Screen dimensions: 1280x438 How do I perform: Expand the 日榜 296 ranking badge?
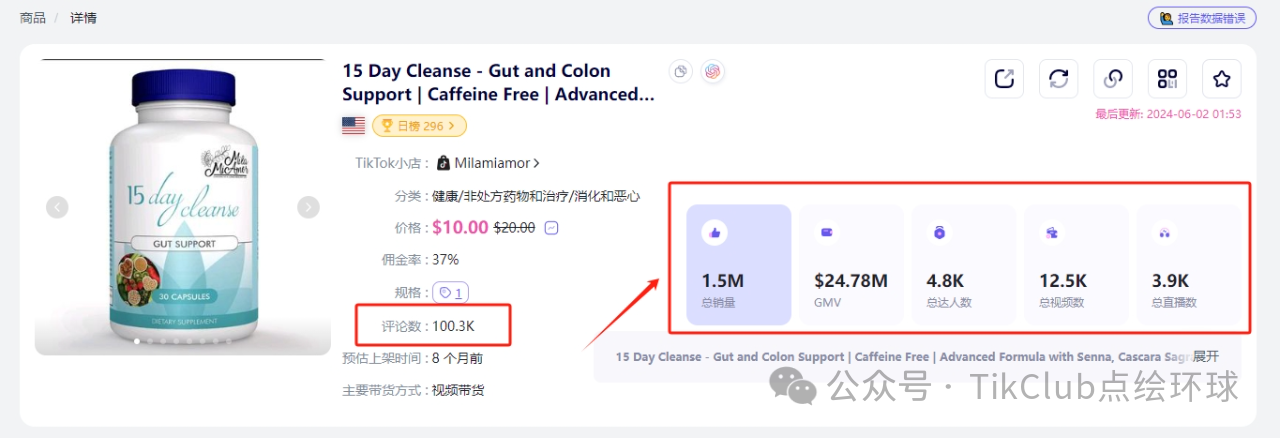tap(419, 126)
